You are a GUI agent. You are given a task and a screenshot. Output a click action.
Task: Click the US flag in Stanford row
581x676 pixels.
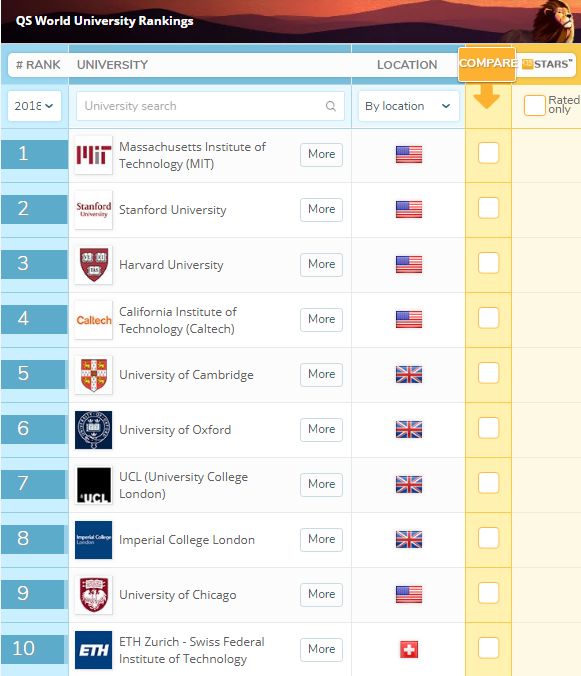tap(409, 210)
